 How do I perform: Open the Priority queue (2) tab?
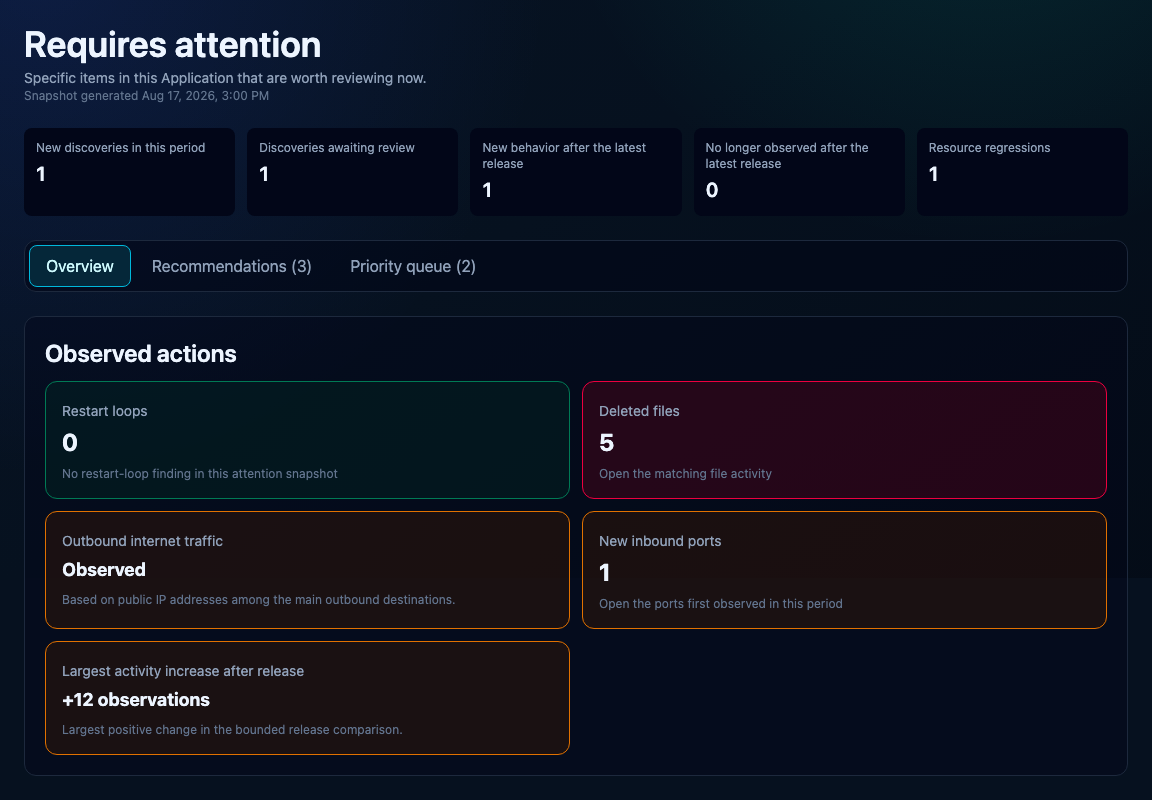tap(413, 266)
